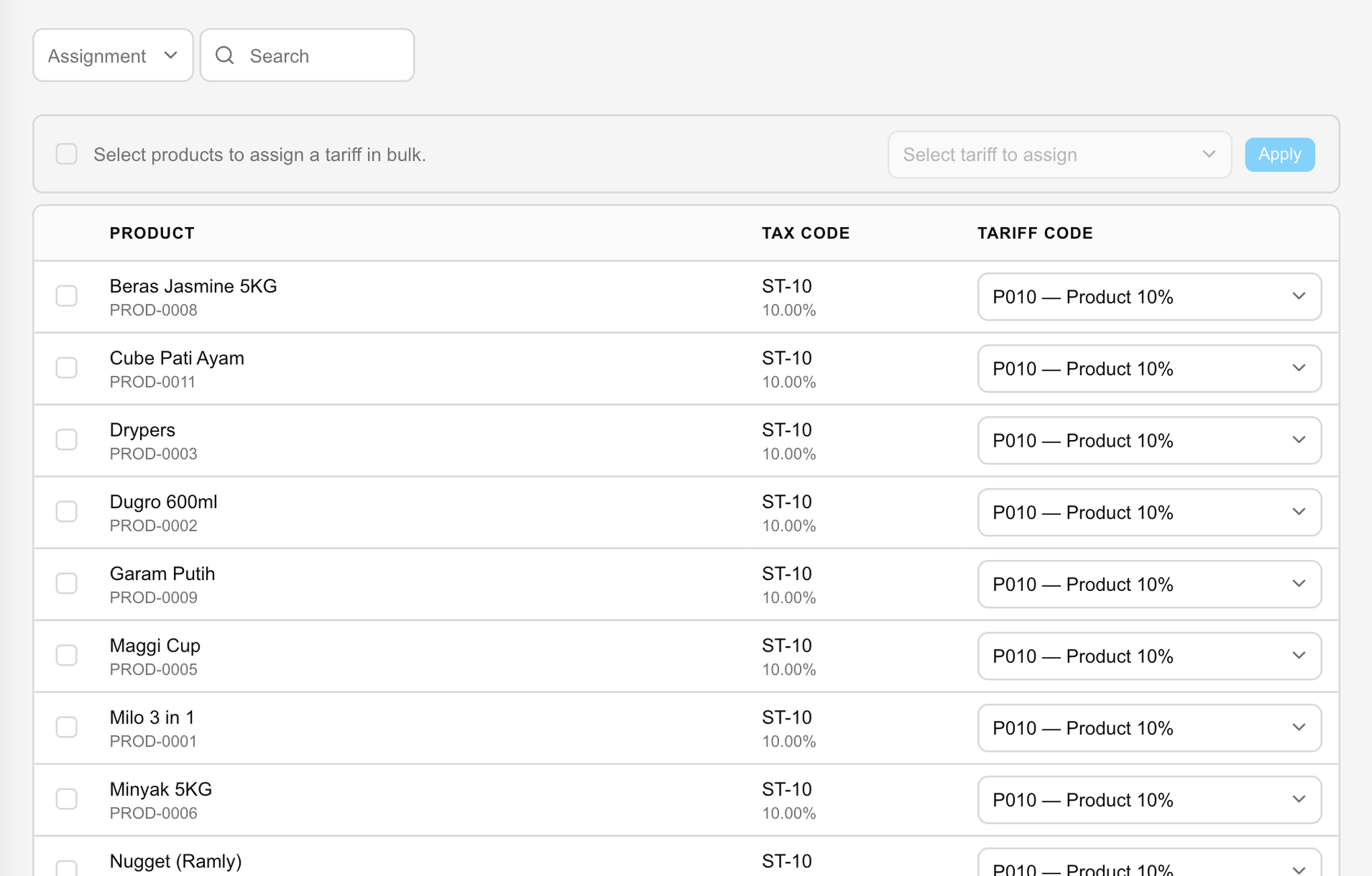Image resolution: width=1372 pixels, height=876 pixels.
Task: Focus the Search input field
Action: (307, 55)
